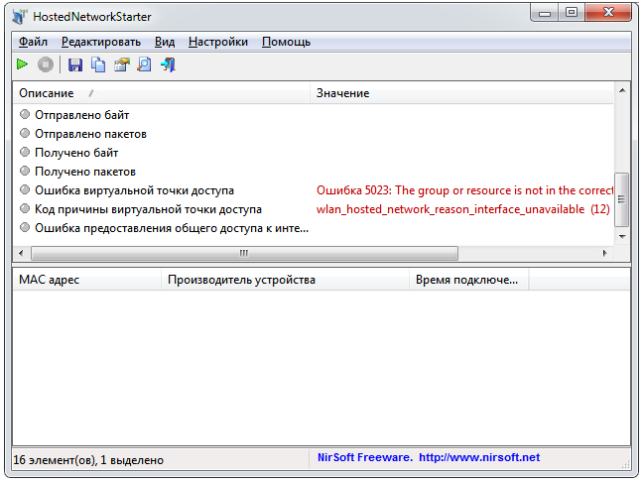Select Код причины виртуальной точки доступа row

tap(314, 209)
